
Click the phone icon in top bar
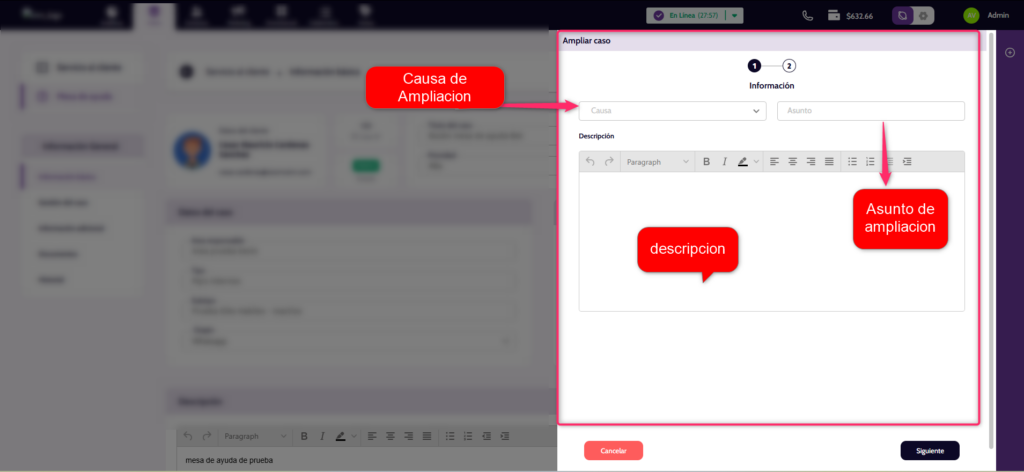[x=808, y=16]
